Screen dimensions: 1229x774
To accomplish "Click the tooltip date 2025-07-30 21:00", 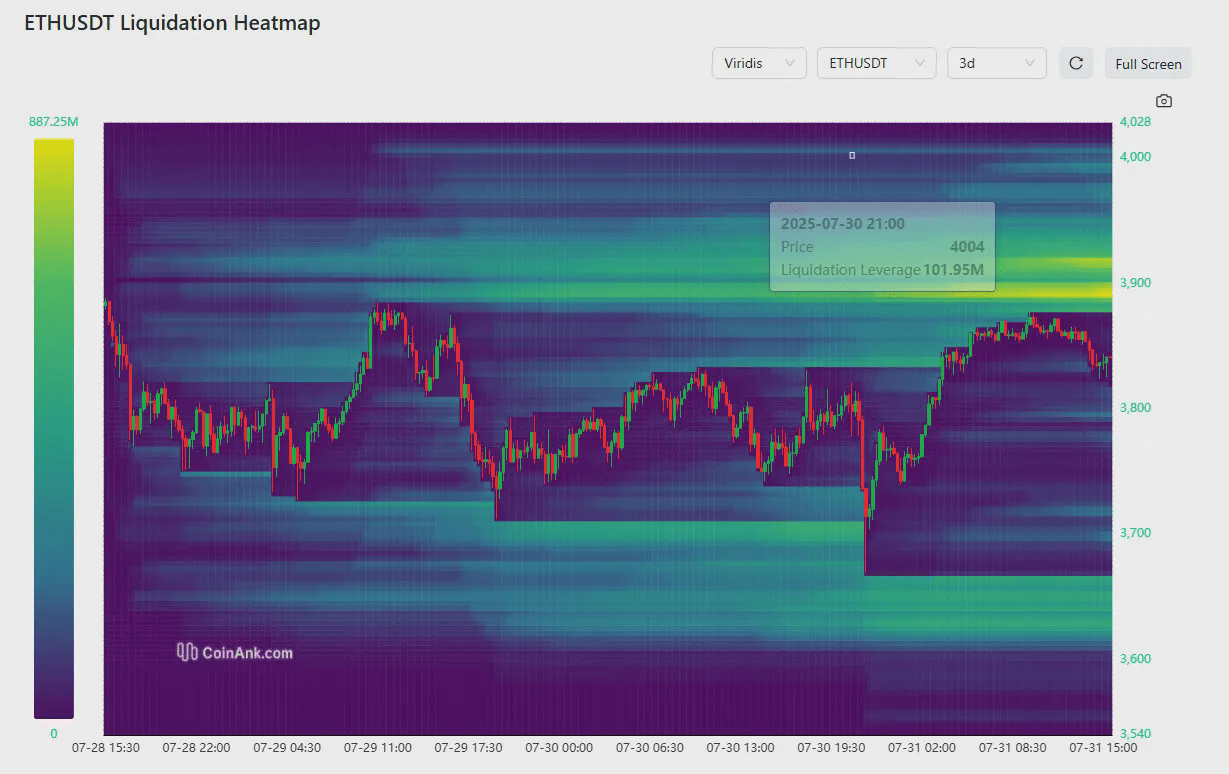I will tap(843, 224).
